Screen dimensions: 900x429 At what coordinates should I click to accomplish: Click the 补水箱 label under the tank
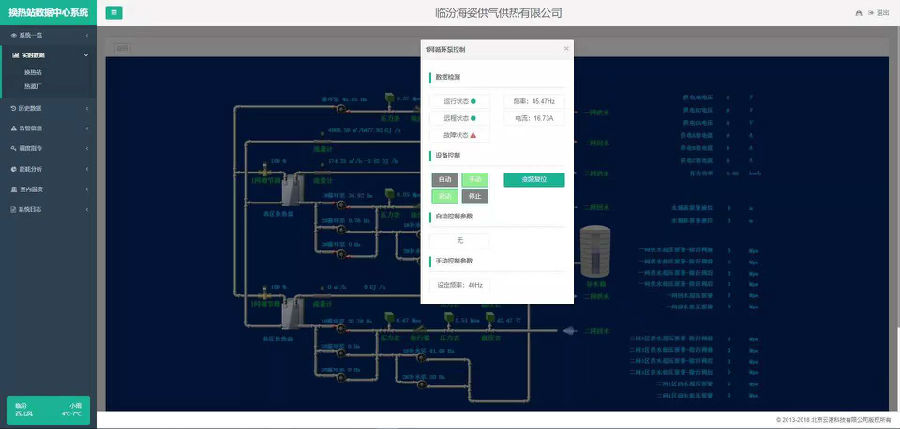coord(595,284)
